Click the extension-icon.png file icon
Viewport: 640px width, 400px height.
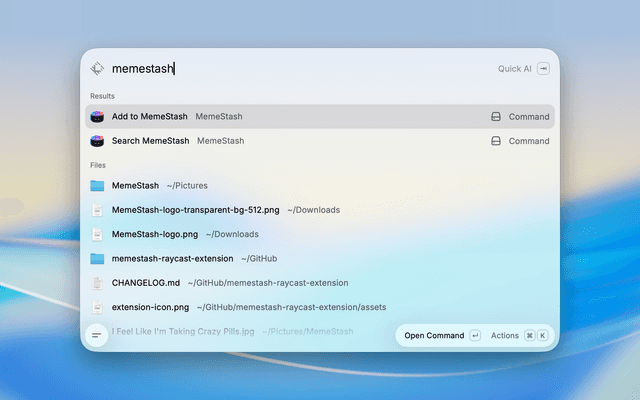97,307
